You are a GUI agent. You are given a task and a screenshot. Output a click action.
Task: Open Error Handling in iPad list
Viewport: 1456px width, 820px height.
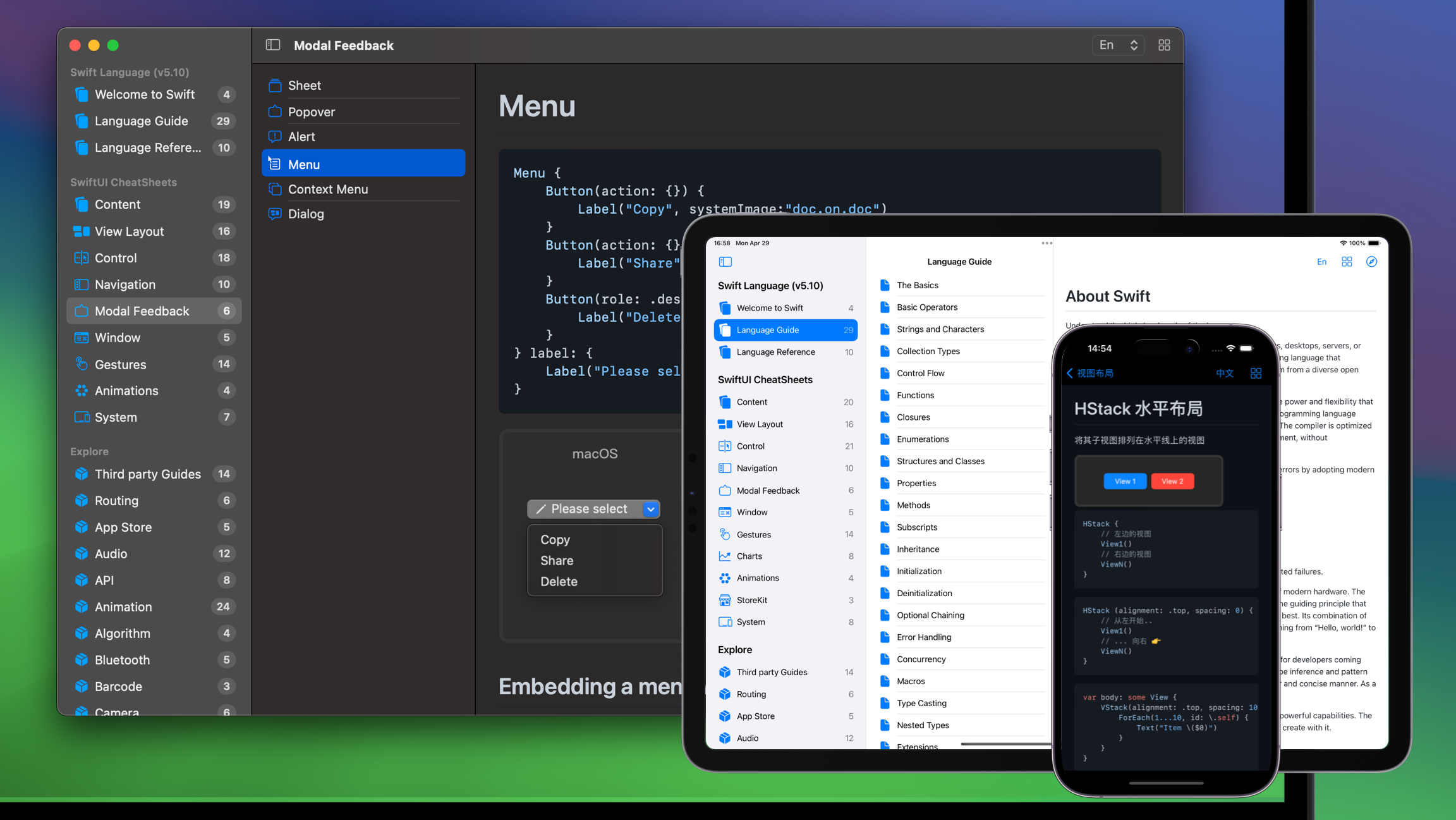961,637
